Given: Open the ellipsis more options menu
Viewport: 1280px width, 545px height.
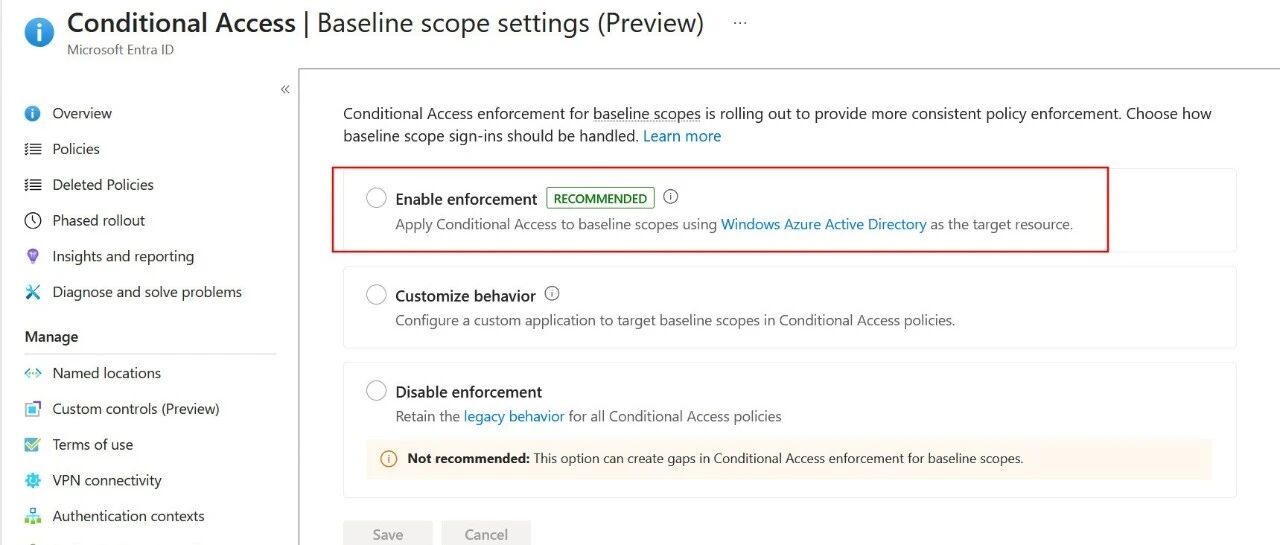Looking at the screenshot, I should pos(740,23).
